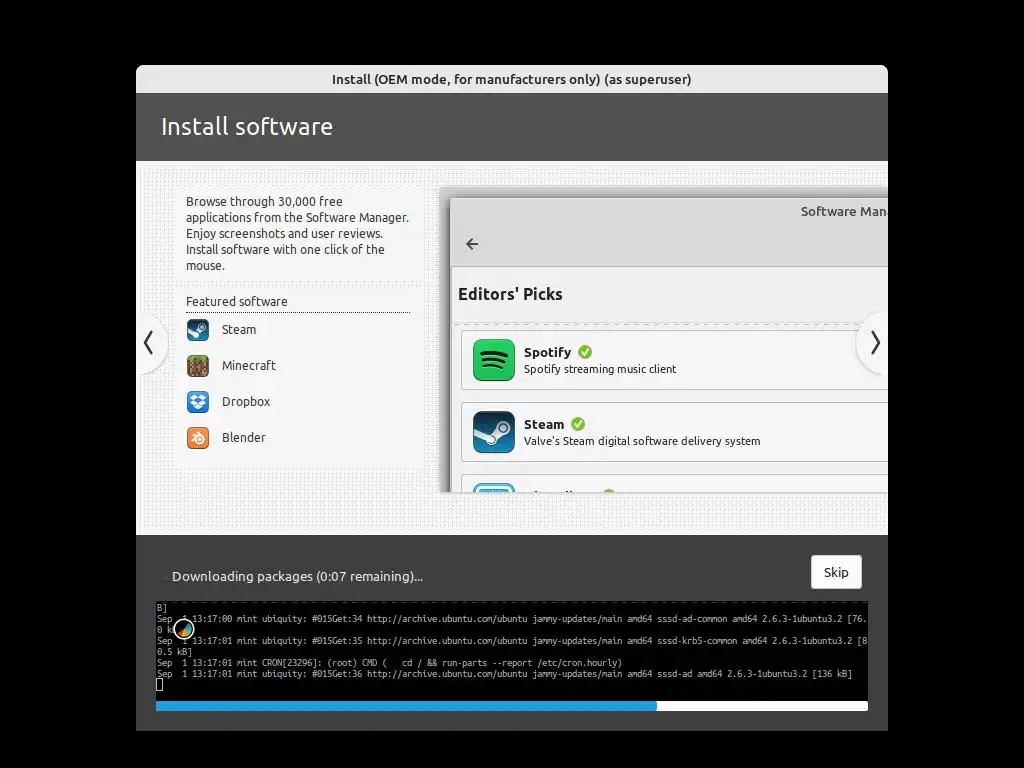Click the log line for sssd-krb5-common
The image size is (1024, 768).
pyautogui.click(x=512, y=647)
